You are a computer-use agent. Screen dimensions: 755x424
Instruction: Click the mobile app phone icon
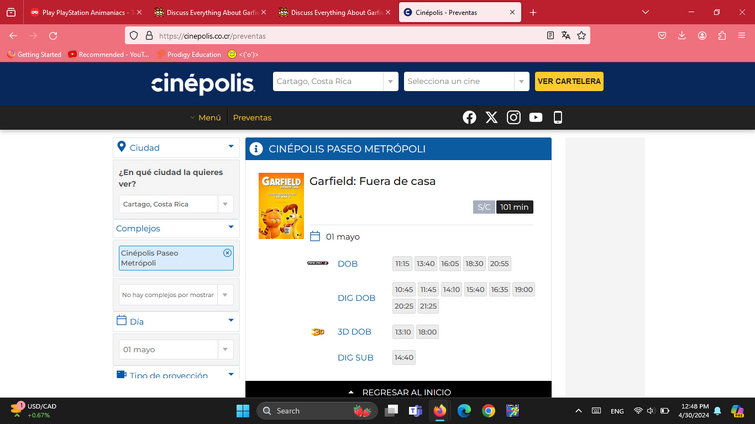558,117
